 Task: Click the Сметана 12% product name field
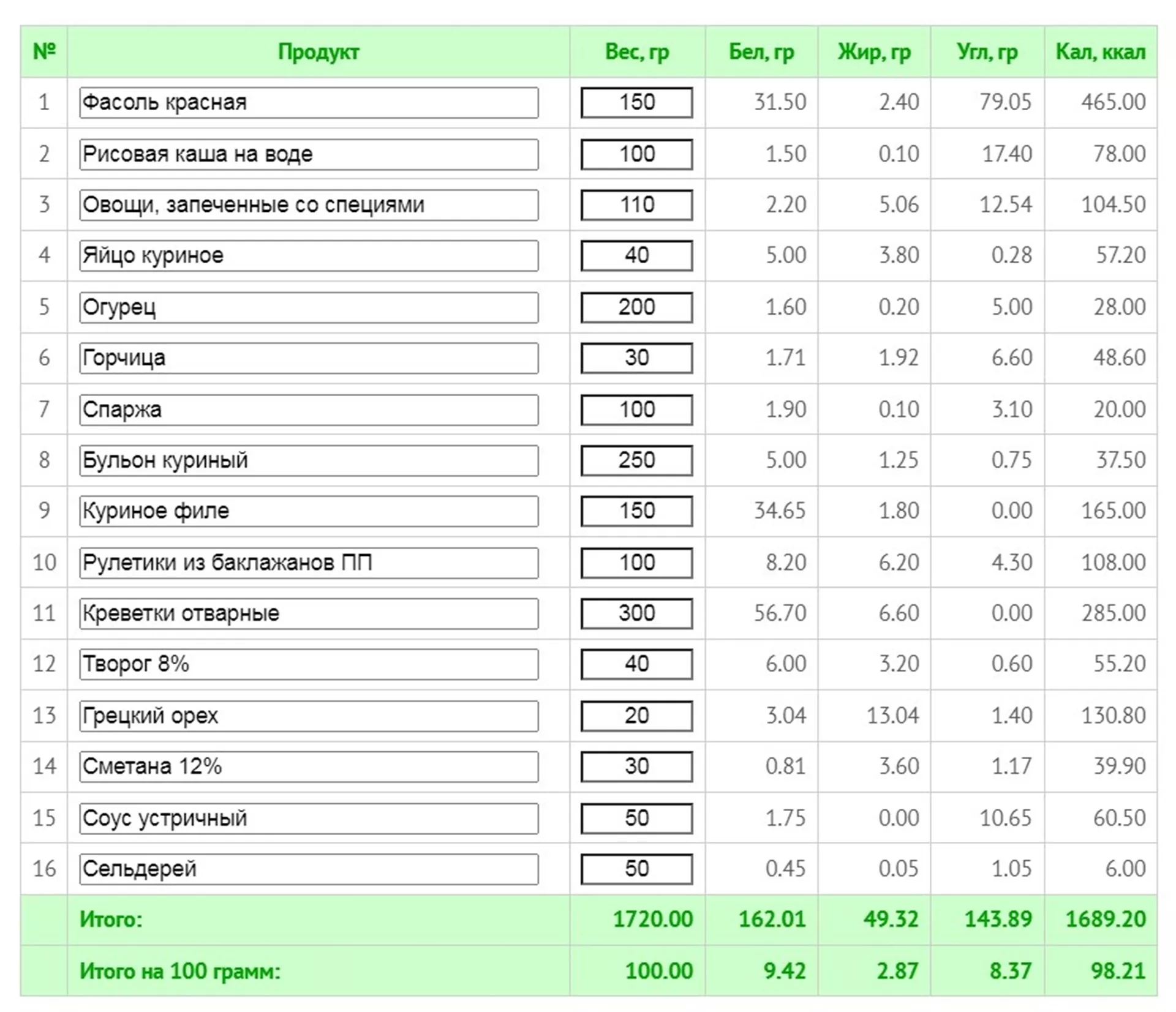(309, 766)
